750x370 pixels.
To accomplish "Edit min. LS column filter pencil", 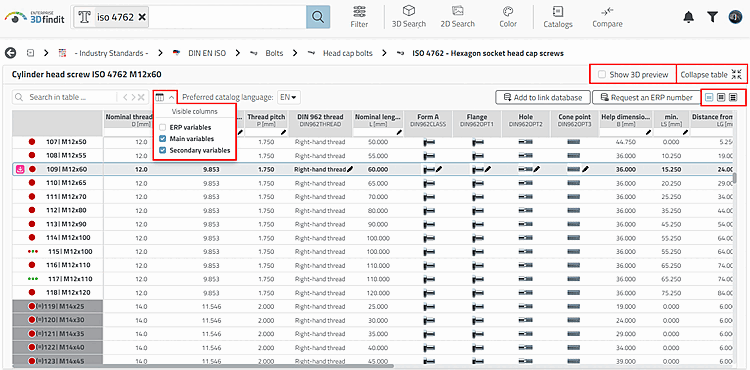I will click(x=685, y=132).
